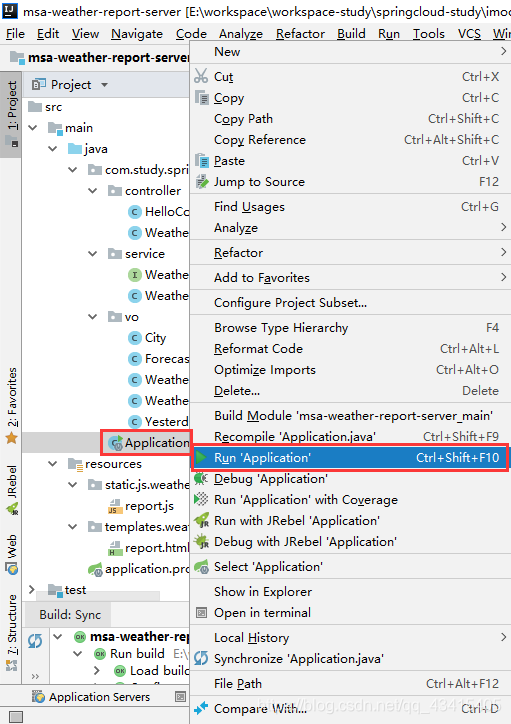The width and height of the screenshot is (511, 724).
Task: Choose Configure Project Subset...
Action: coord(350,302)
